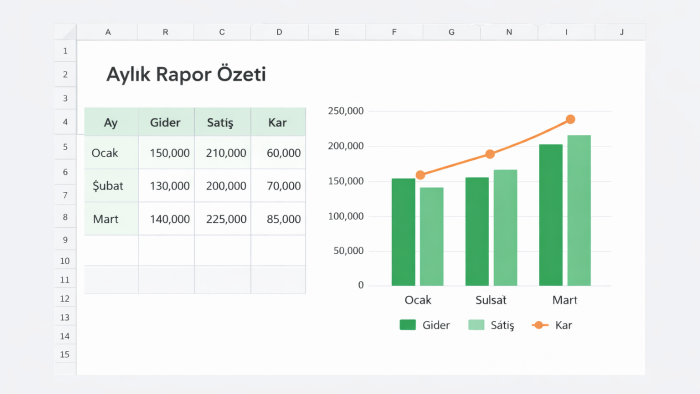Select cell with value 130,000

[x=166, y=186]
